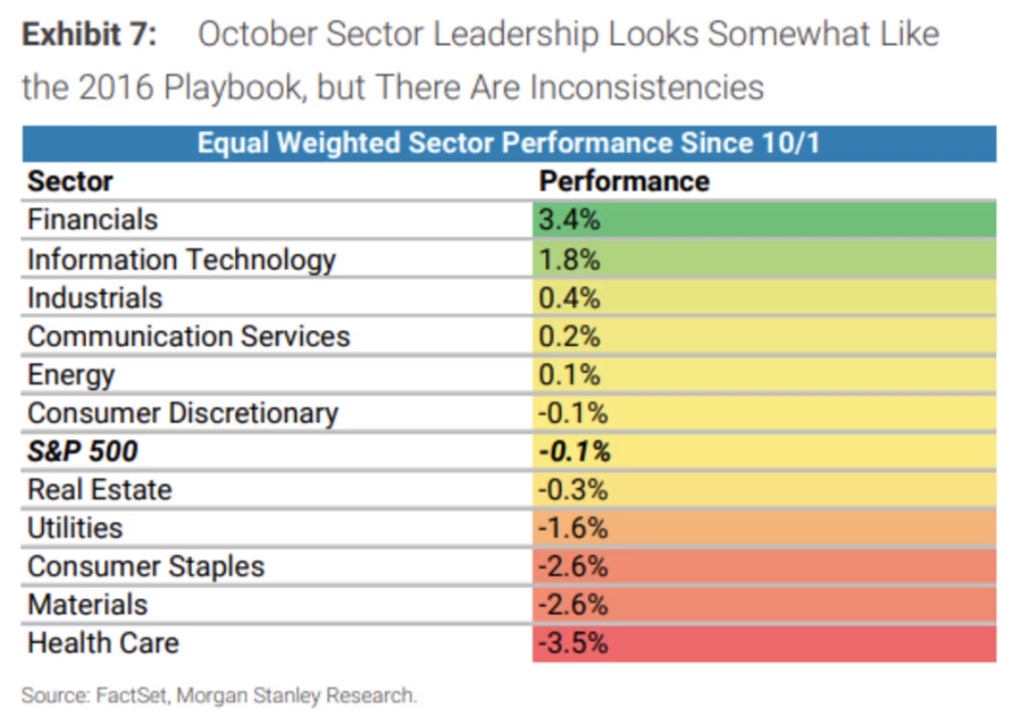Screen dimensions: 1024x718
Task: Click the bold S&P 500 label
Action: pyautogui.click(x=83, y=451)
